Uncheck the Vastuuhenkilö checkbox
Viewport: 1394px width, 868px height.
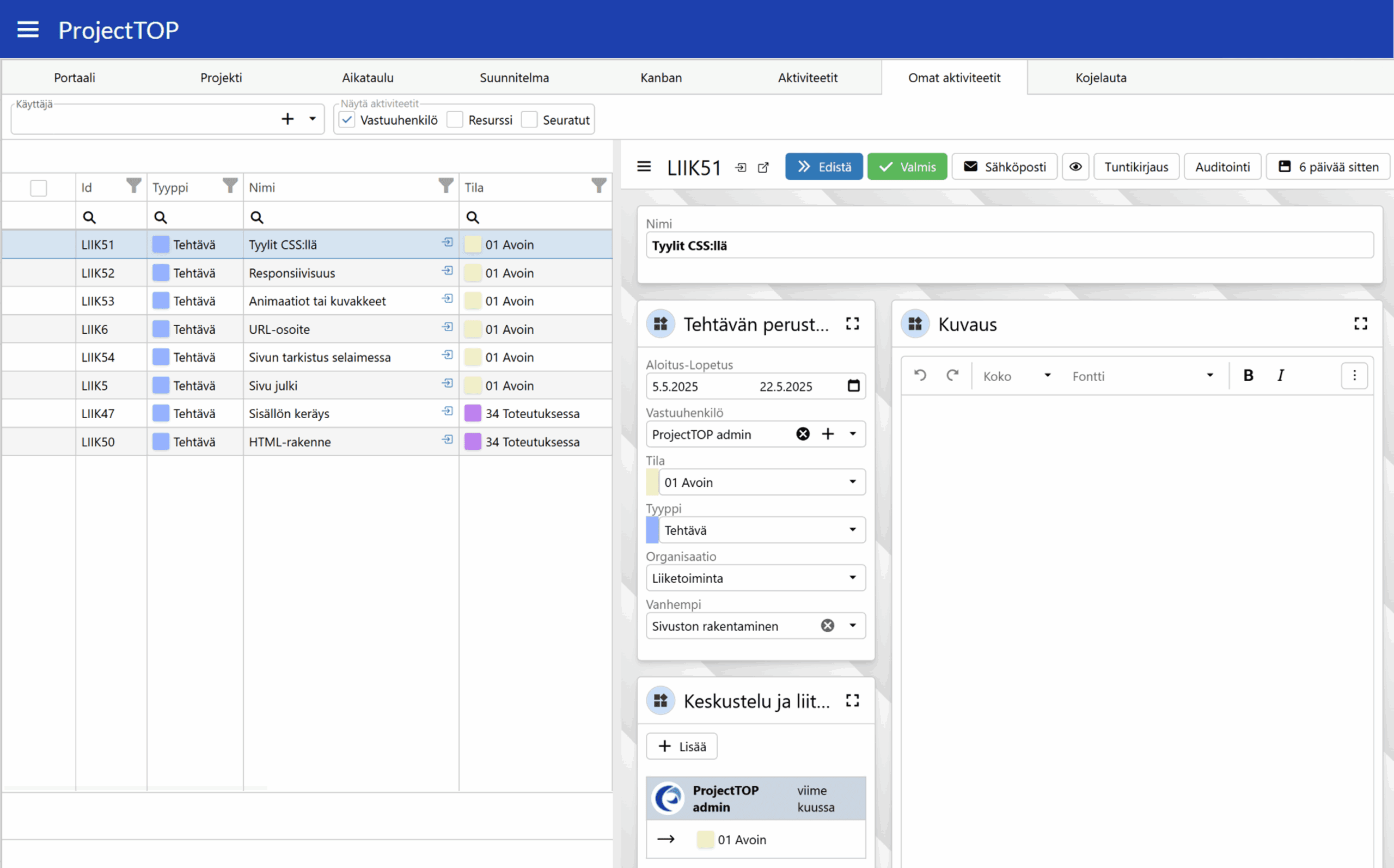pyautogui.click(x=347, y=120)
